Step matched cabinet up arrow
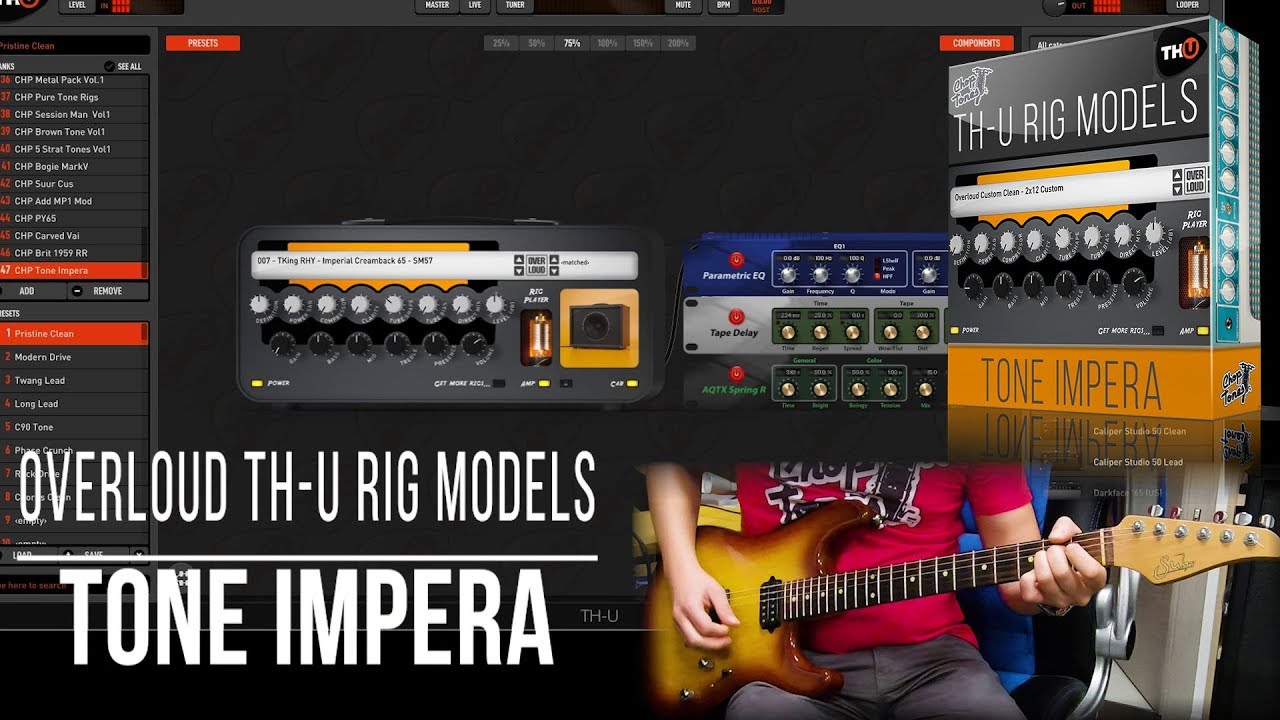The image size is (1280, 720). pyautogui.click(x=554, y=260)
